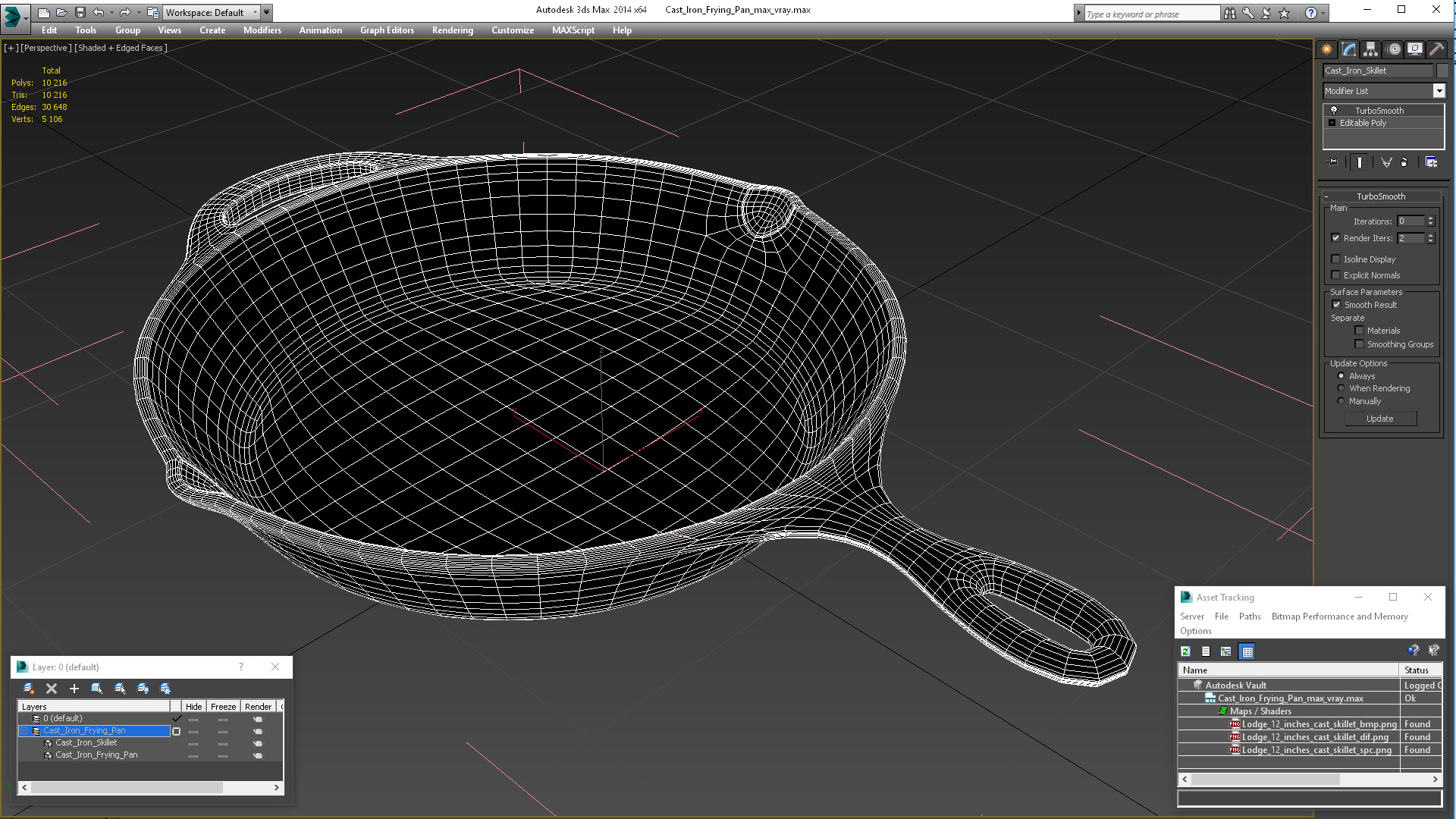Open quick access toolbar customize arrow
The image size is (1456, 819).
click(x=267, y=12)
